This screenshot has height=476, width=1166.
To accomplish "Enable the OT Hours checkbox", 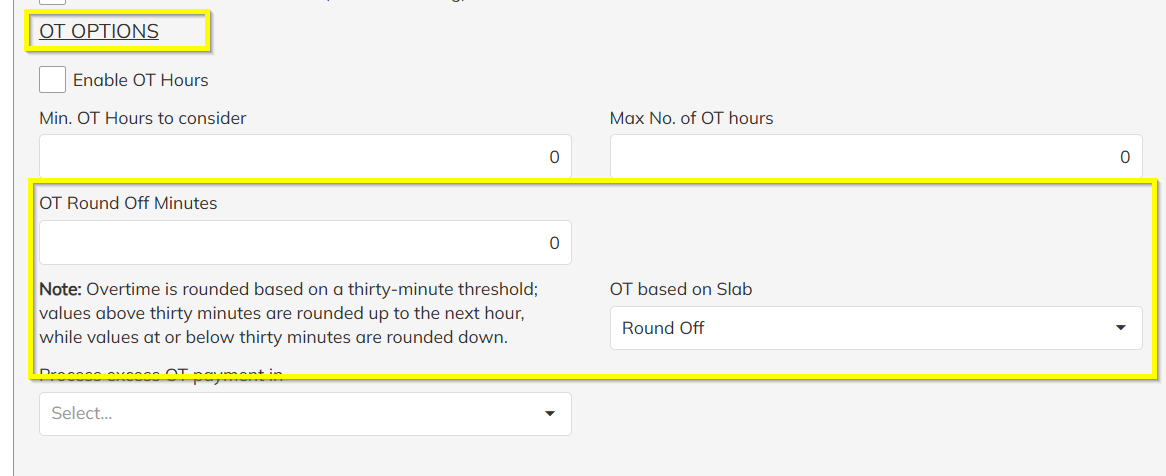I will pyautogui.click(x=53, y=80).
